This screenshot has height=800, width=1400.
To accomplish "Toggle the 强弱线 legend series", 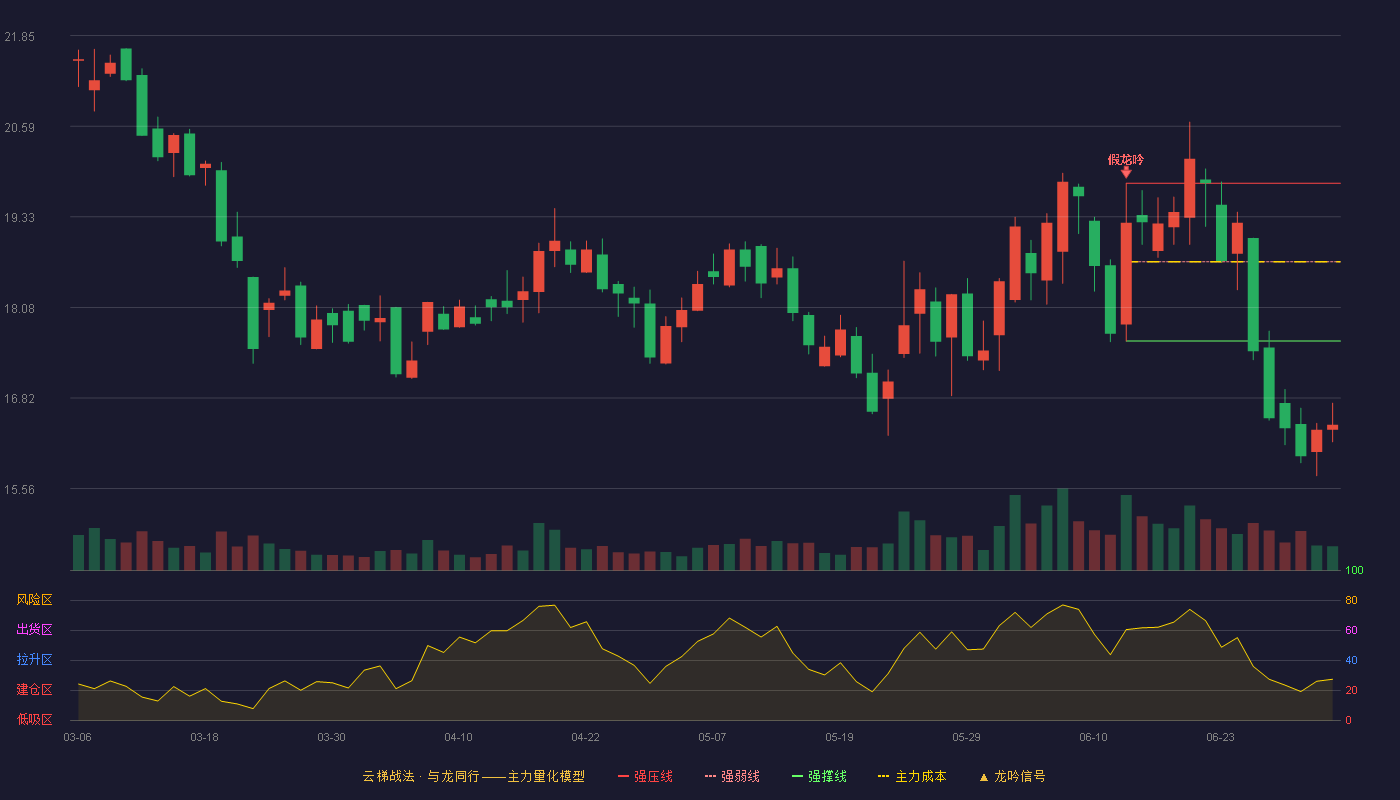I will click(732, 776).
